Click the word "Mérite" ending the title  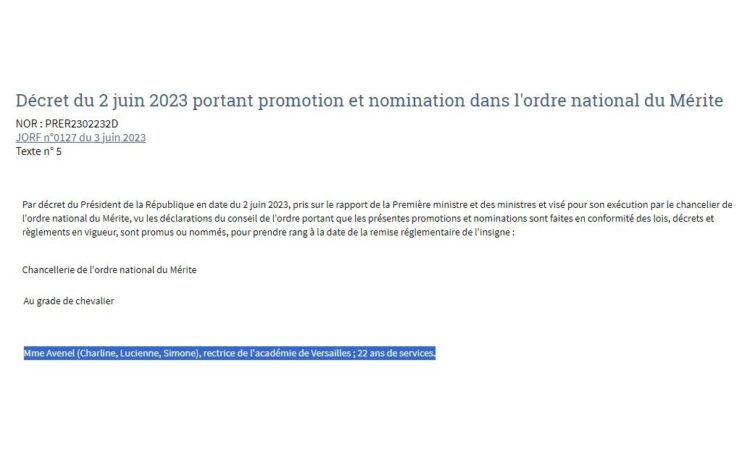coord(696,100)
